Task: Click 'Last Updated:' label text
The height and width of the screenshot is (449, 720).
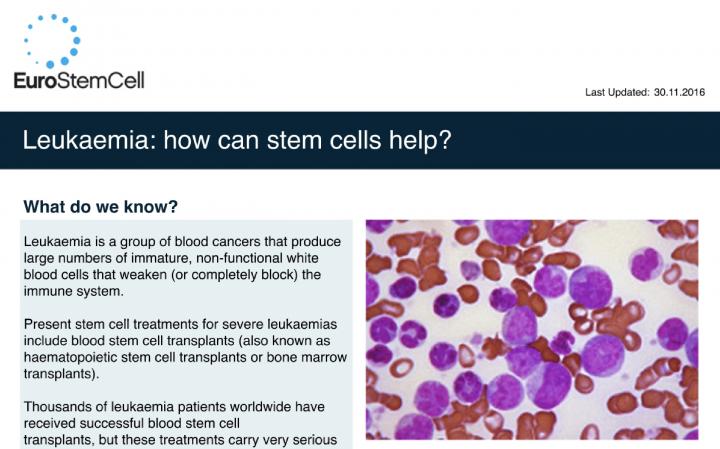Action: [617, 92]
